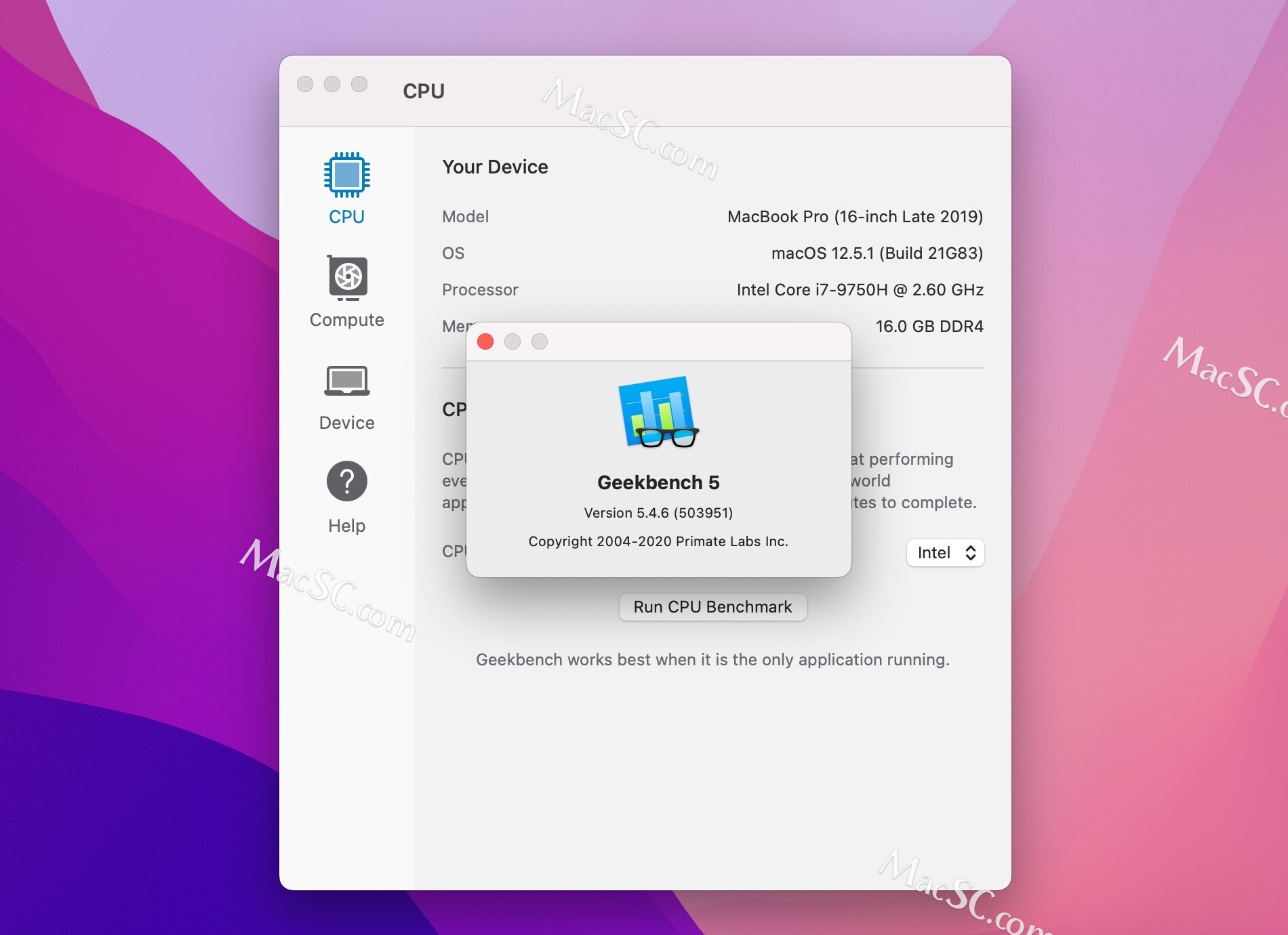
Task: Click the OS label
Action: 453,253
